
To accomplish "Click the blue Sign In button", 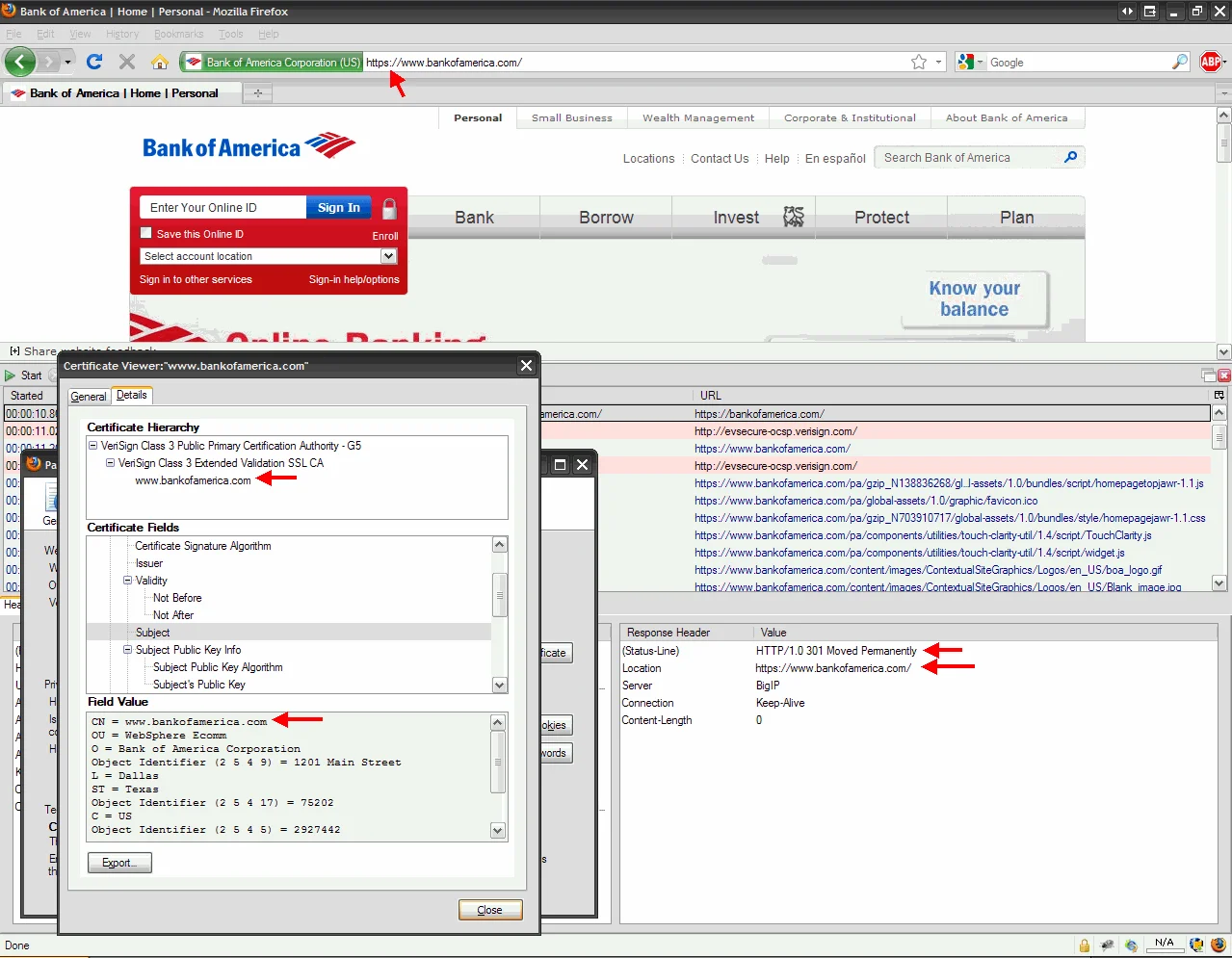I will (339, 207).
